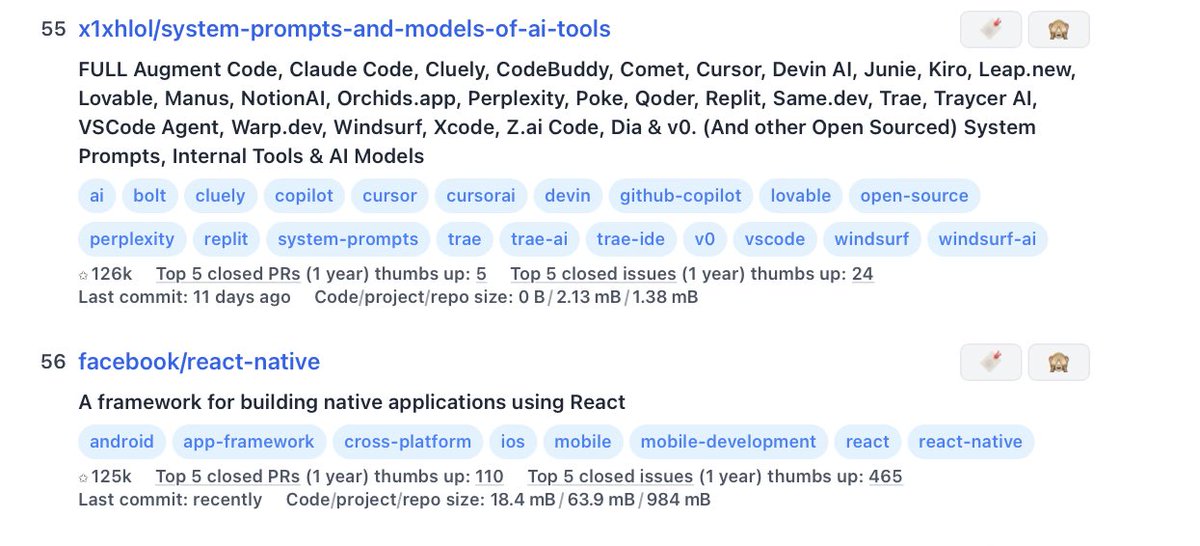Open x1xhlol/system-prompts-and-models-of-ai-tools repository link
The height and width of the screenshot is (546, 1200).
pyautogui.click(x=344, y=30)
